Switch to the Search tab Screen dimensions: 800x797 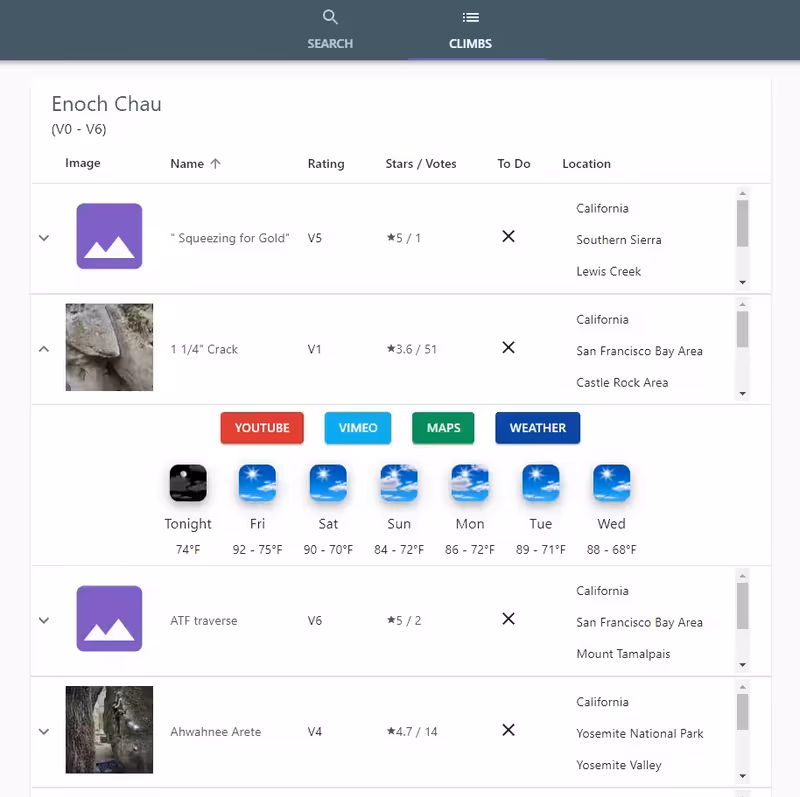pos(330,30)
